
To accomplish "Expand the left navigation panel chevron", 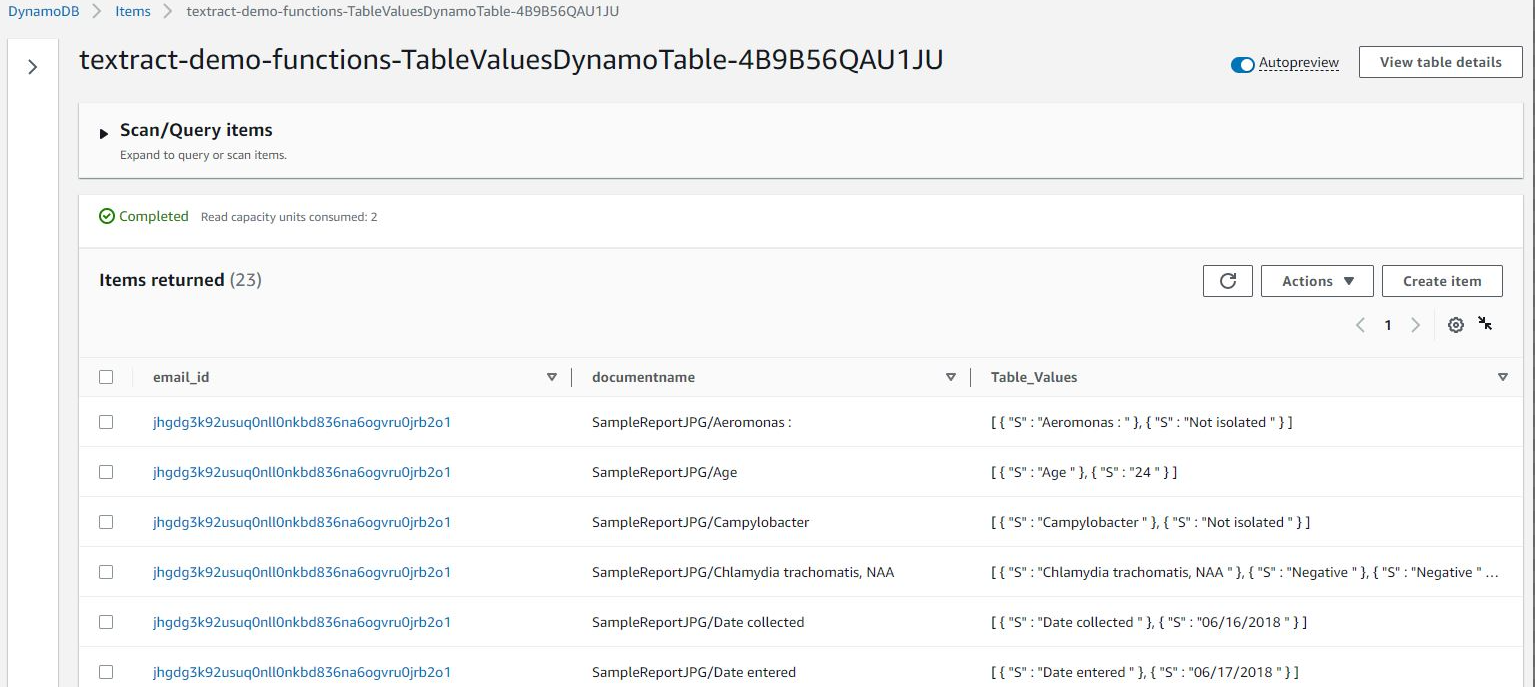I will tap(33, 66).
